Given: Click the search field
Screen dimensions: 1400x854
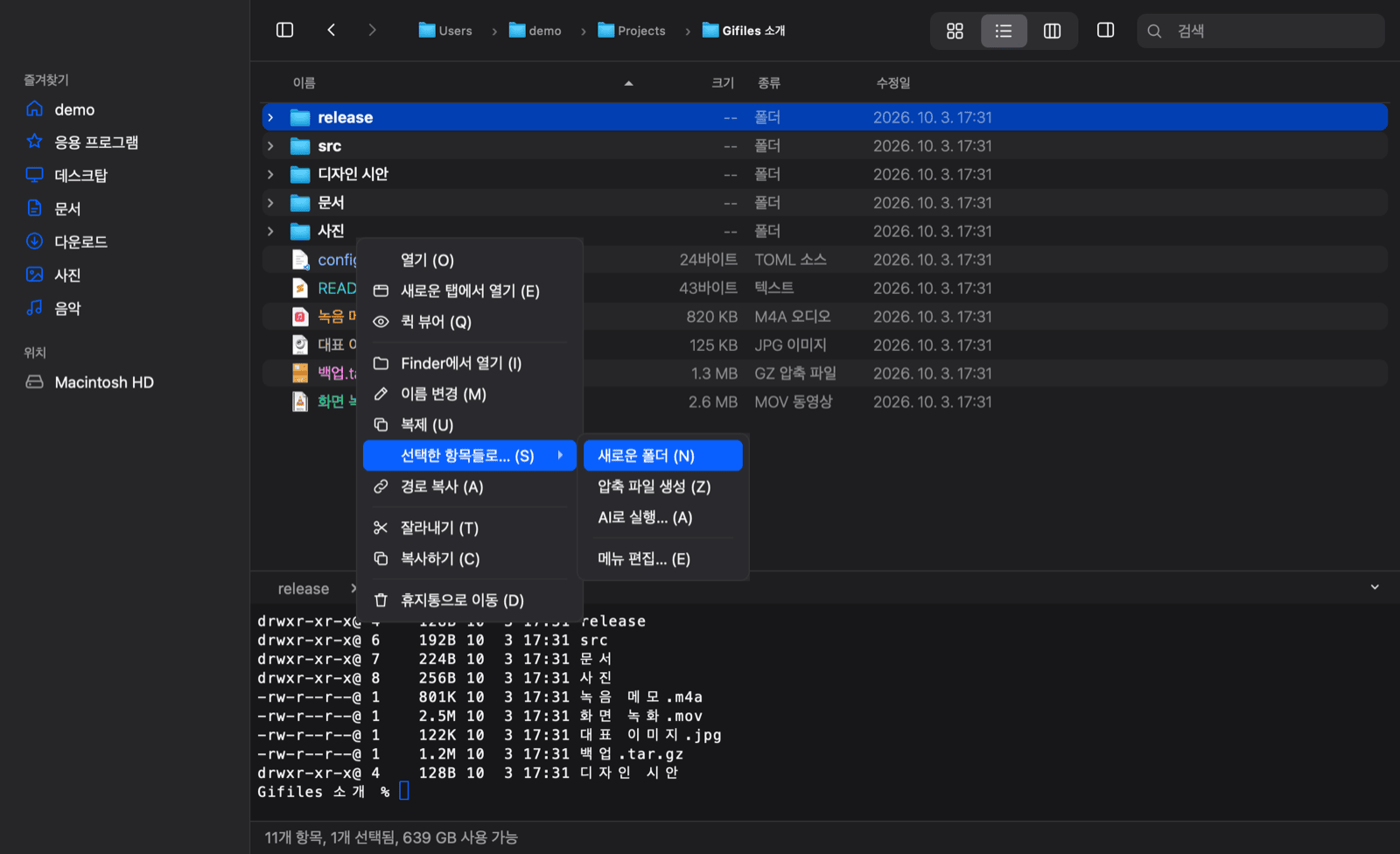Looking at the screenshot, I should [x=1260, y=31].
